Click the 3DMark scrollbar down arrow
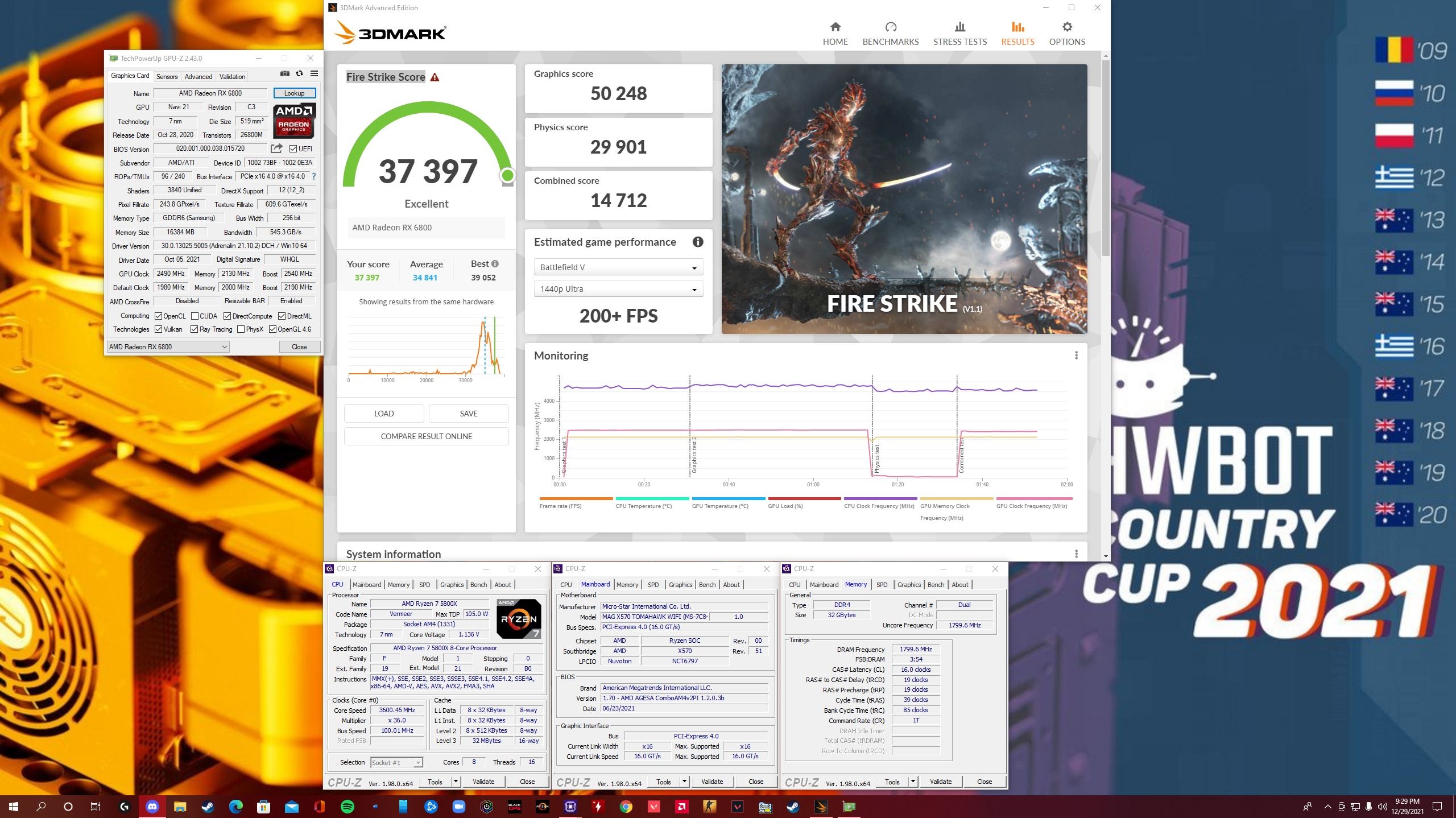 tap(1105, 556)
